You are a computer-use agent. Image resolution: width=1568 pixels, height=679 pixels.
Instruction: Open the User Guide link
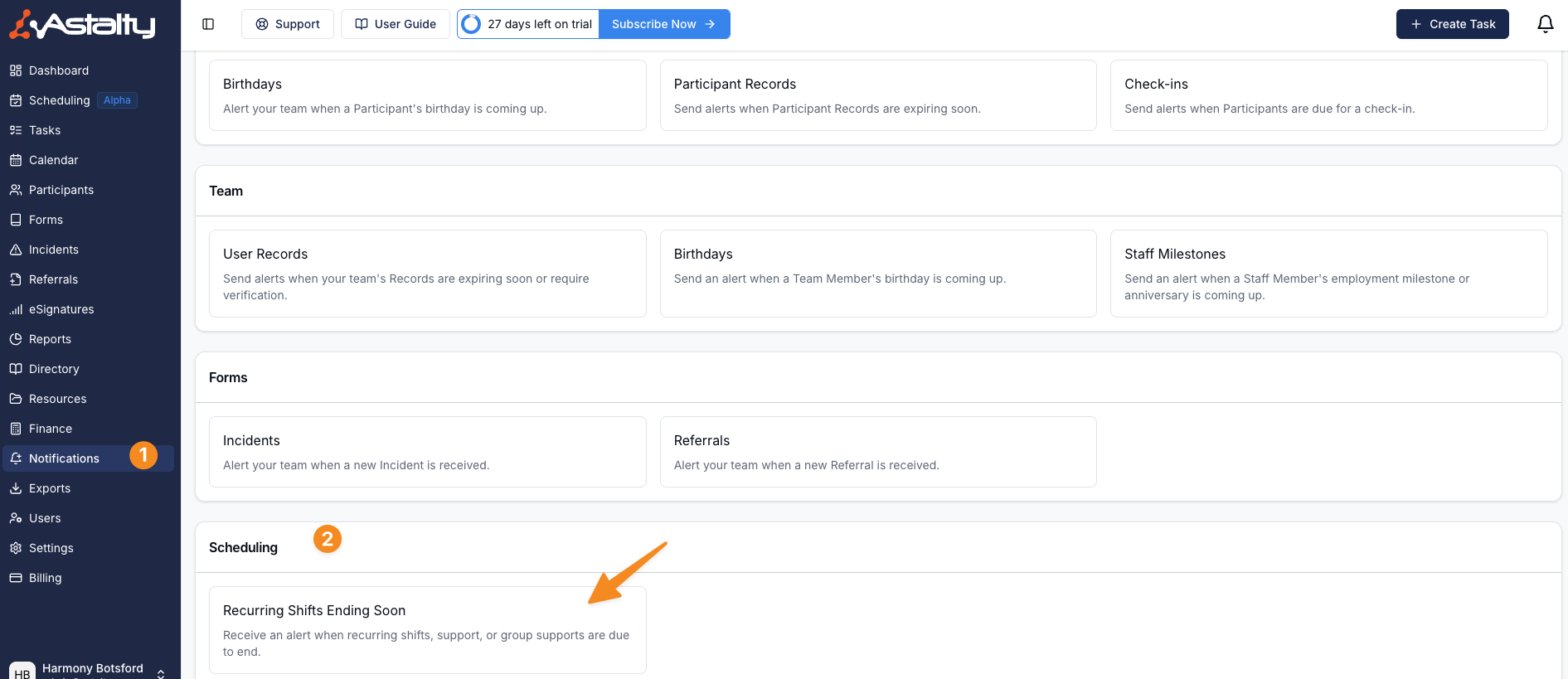(x=396, y=24)
